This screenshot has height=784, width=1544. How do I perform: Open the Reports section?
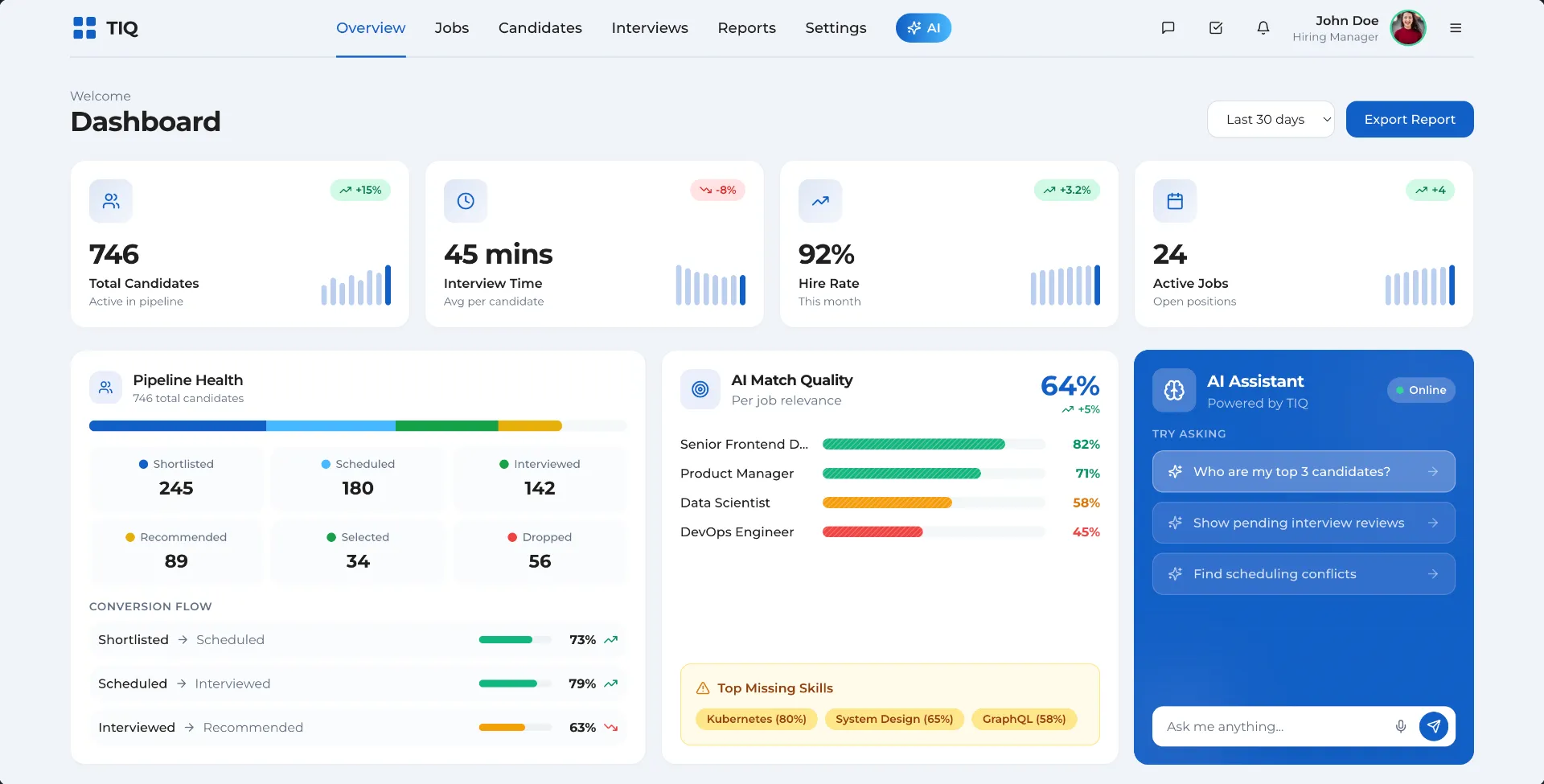click(x=746, y=27)
